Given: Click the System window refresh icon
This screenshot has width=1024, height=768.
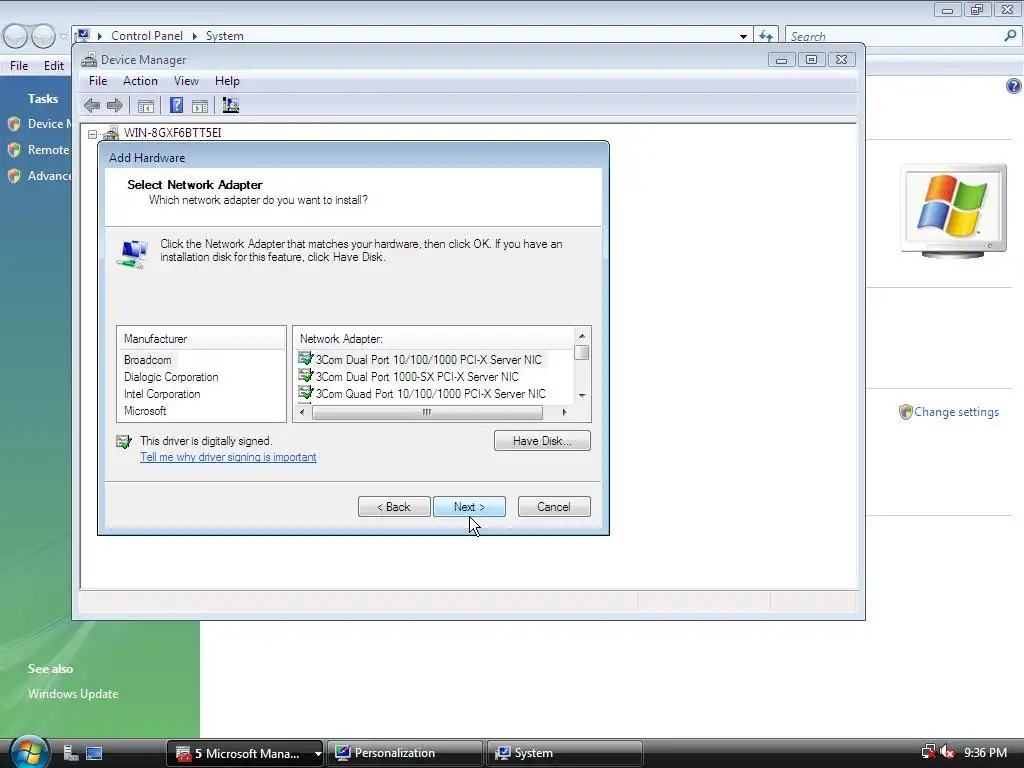Looking at the screenshot, I should tap(766, 37).
